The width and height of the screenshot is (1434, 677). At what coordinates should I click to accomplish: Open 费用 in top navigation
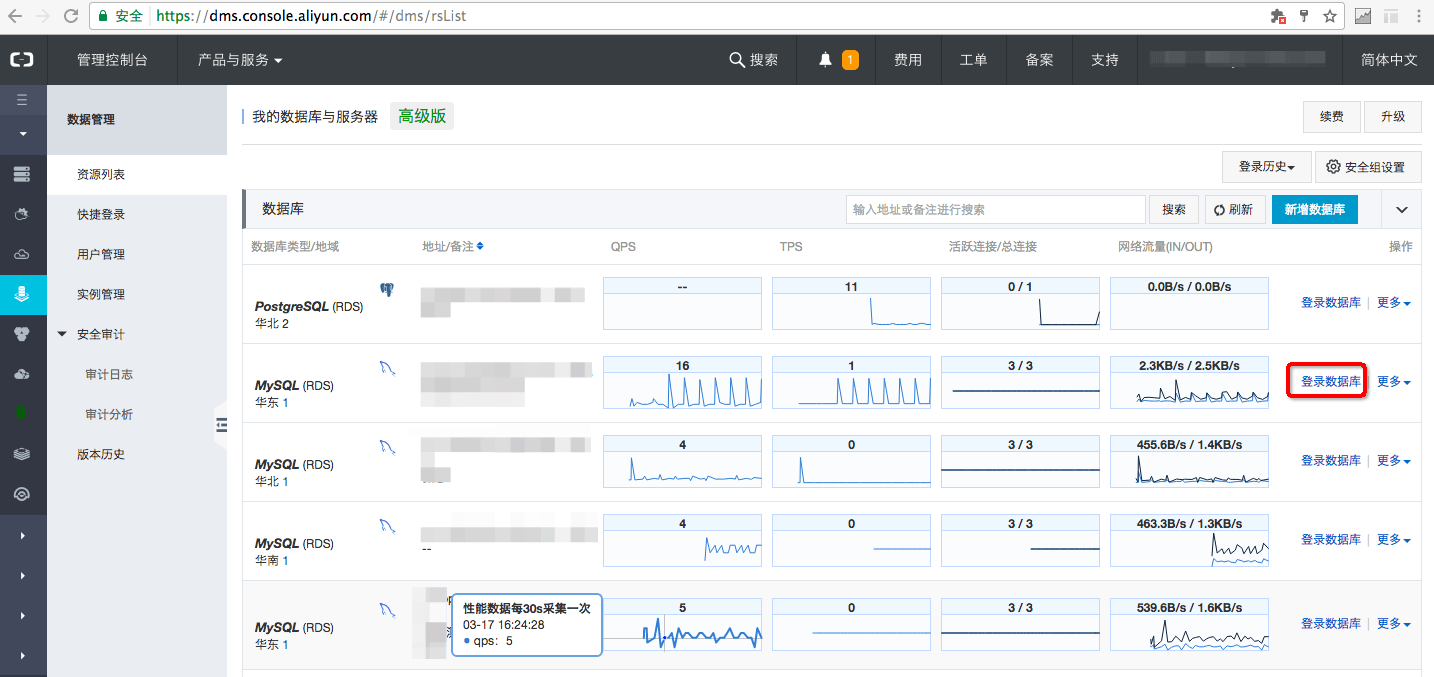pyautogui.click(x=908, y=60)
